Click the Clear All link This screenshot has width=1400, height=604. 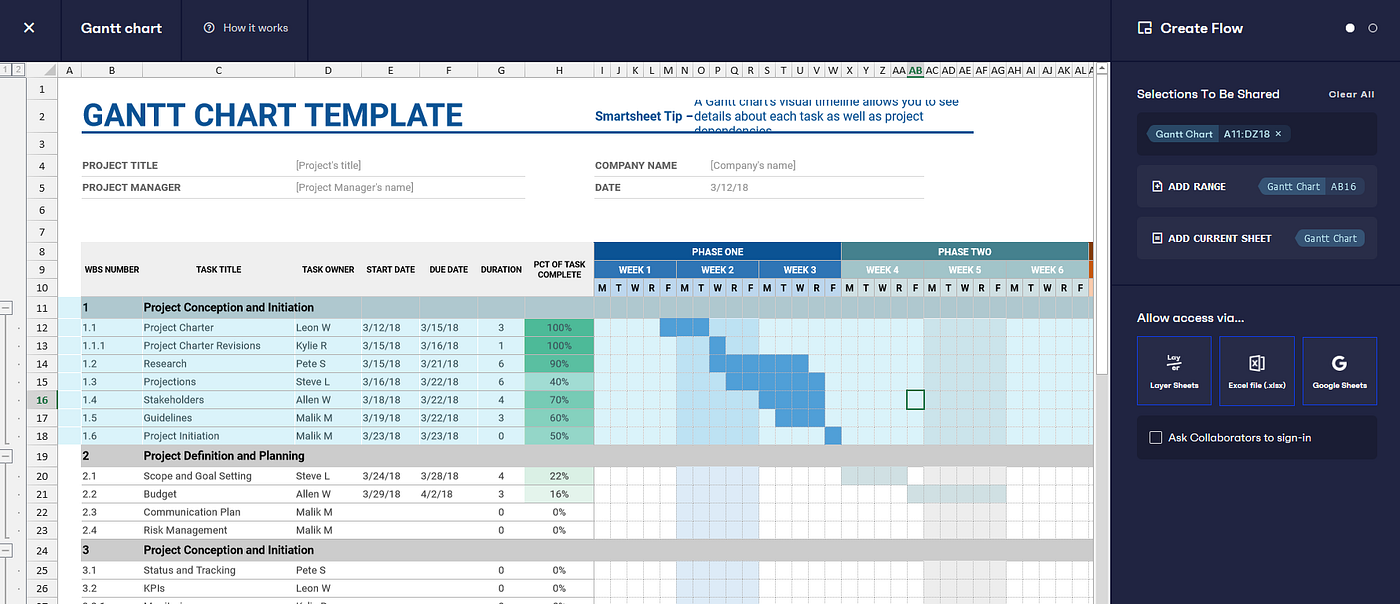click(1351, 94)
